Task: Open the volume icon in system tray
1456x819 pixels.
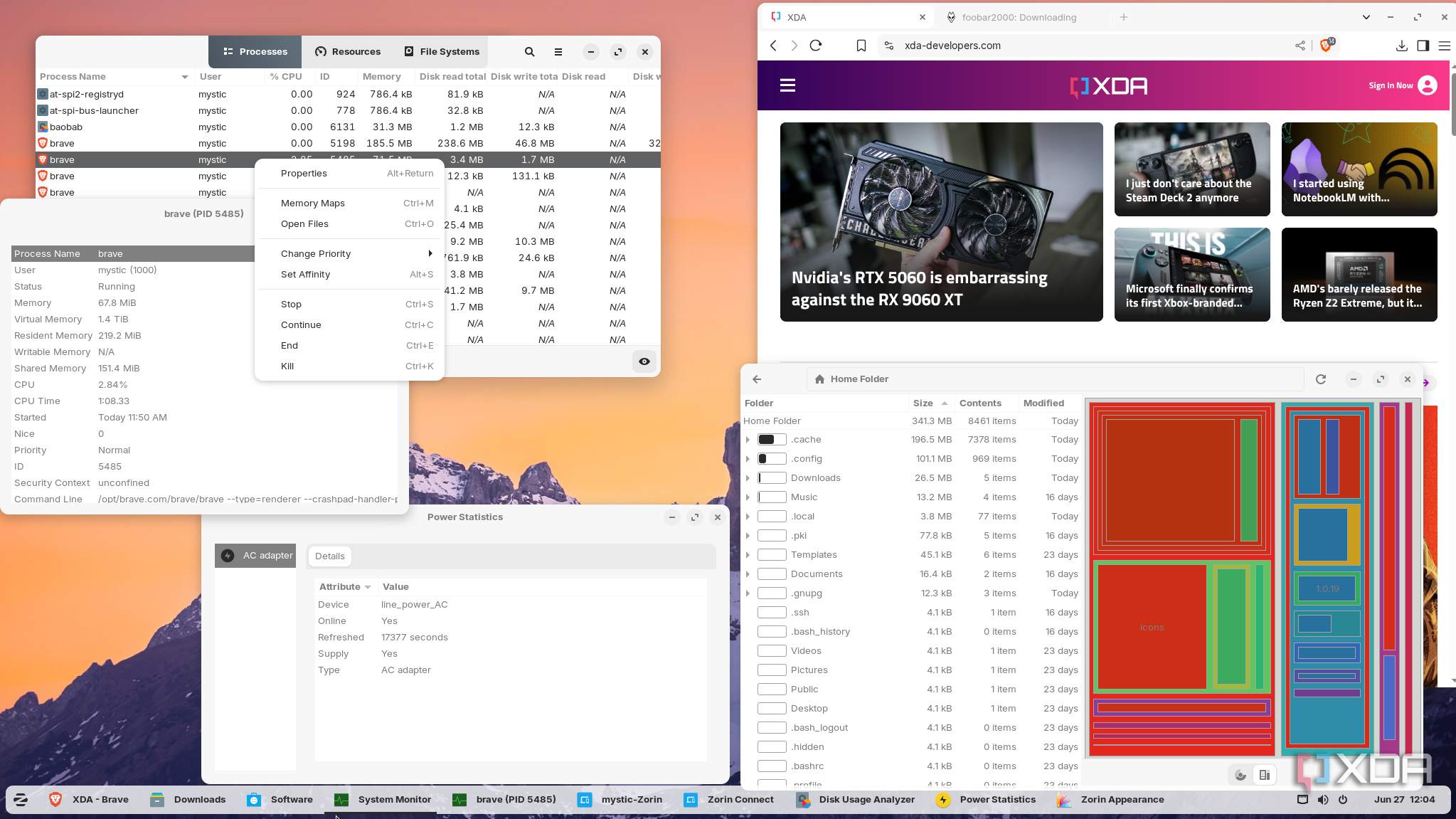Action: pos(1322,800)
